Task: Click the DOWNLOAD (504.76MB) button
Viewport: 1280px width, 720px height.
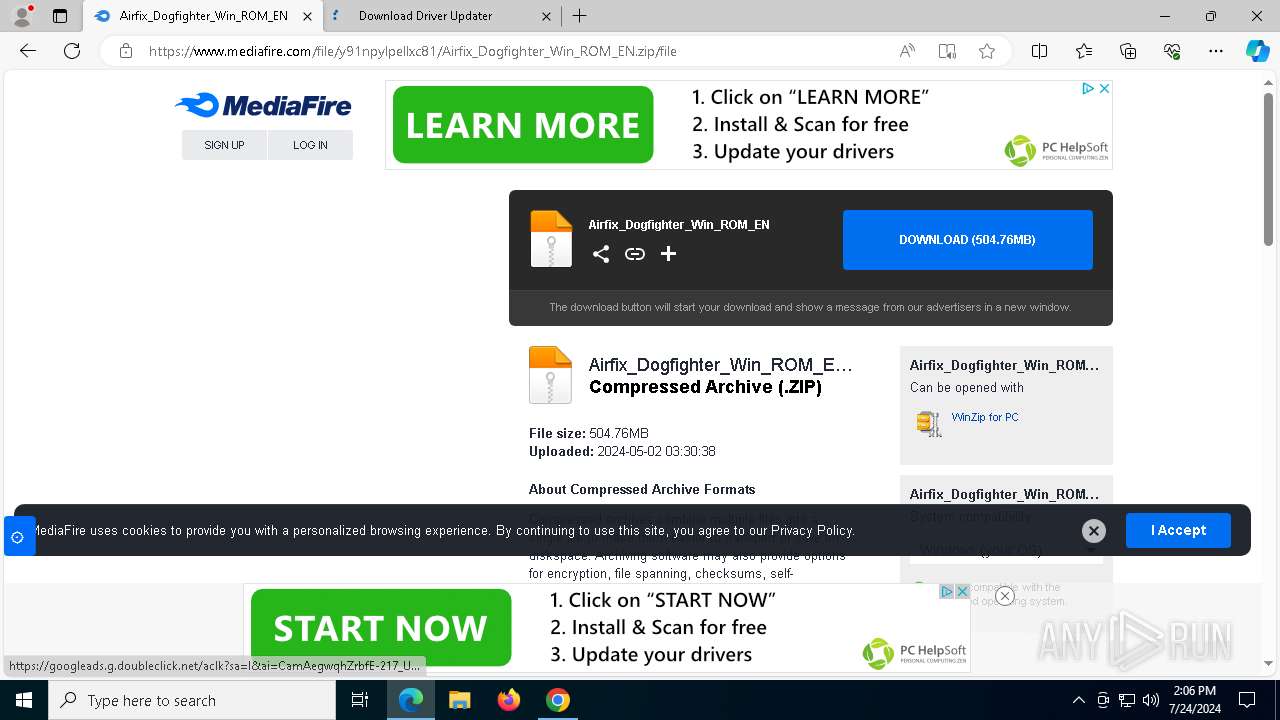Action: pos(967,240)
